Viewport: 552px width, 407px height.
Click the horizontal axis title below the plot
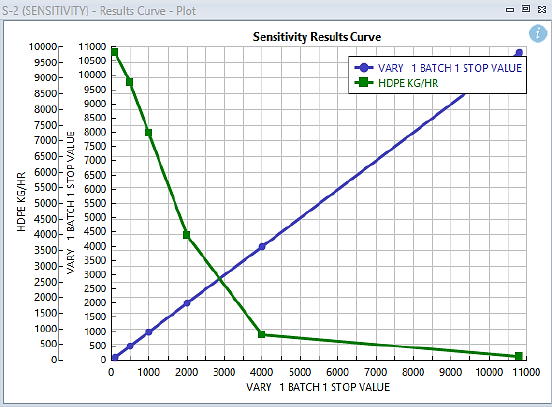click(318, 387)
